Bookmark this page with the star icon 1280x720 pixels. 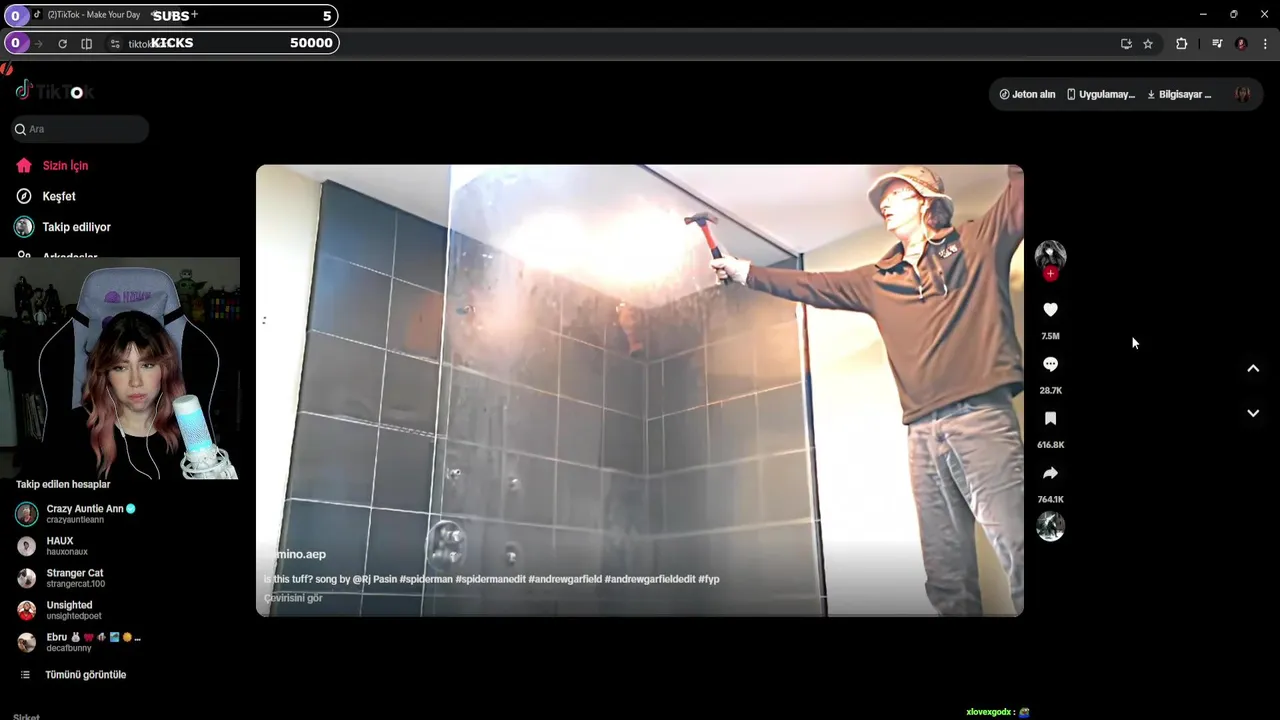pyautogui.click(x=1148, y=44)
